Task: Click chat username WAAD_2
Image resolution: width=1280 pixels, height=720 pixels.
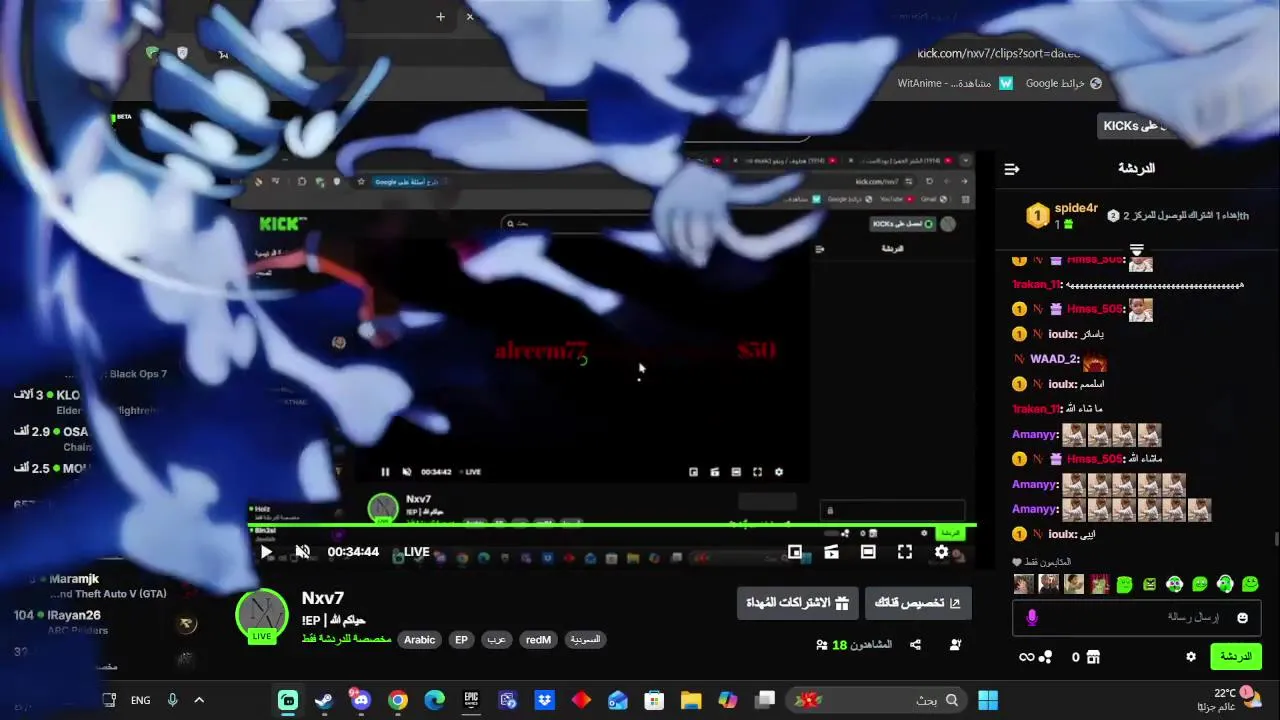Action: pos(1054,359)
